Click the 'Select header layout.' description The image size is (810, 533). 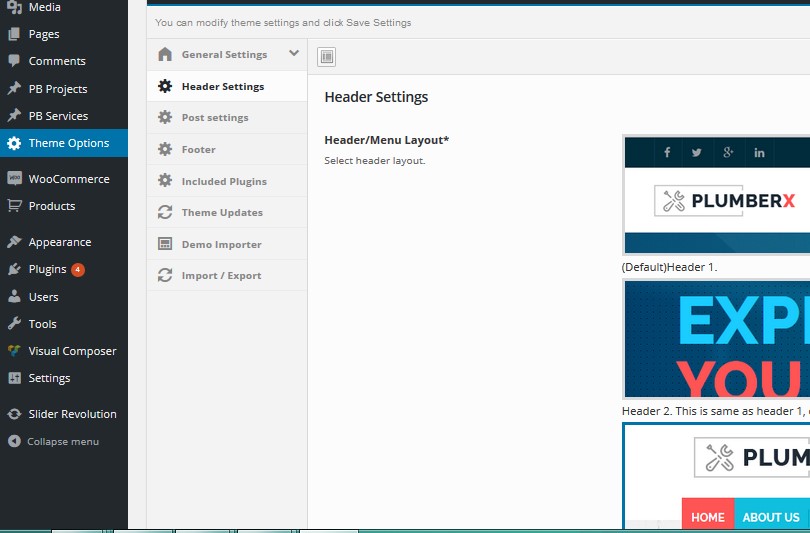point(375,161)
